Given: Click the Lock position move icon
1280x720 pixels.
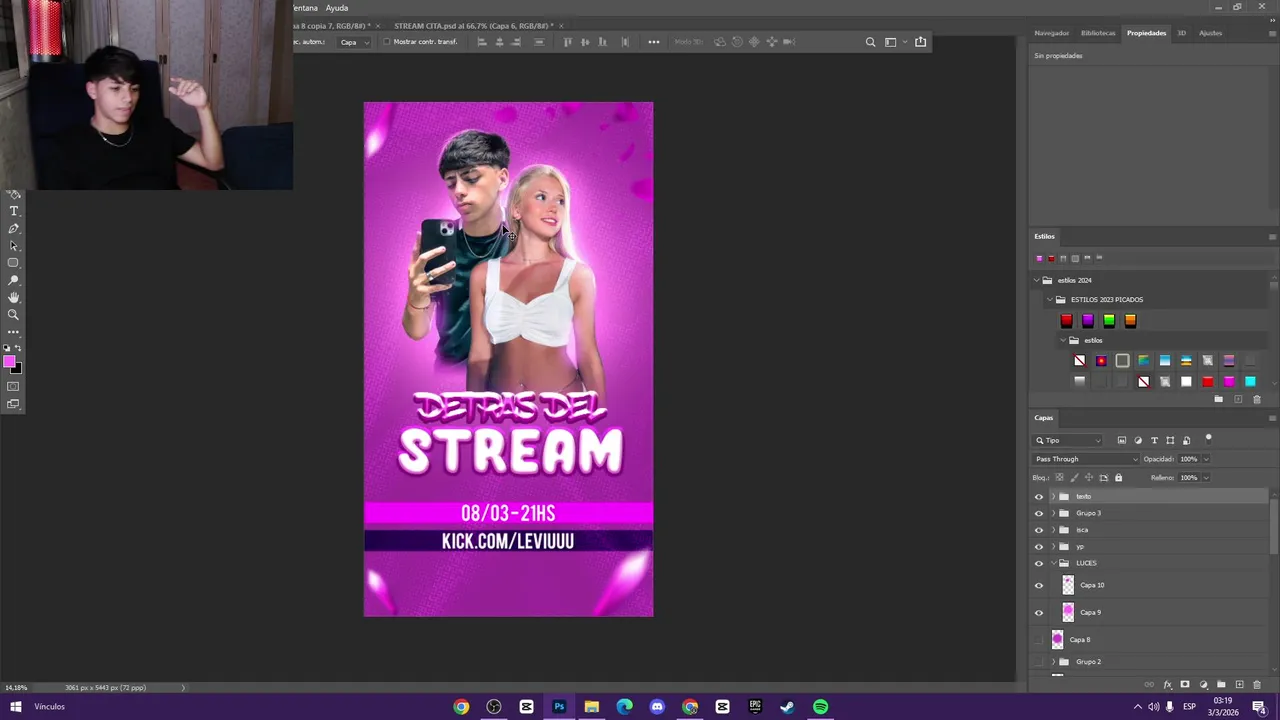Looking at the screenshot, I should (x=1089, y=478).
